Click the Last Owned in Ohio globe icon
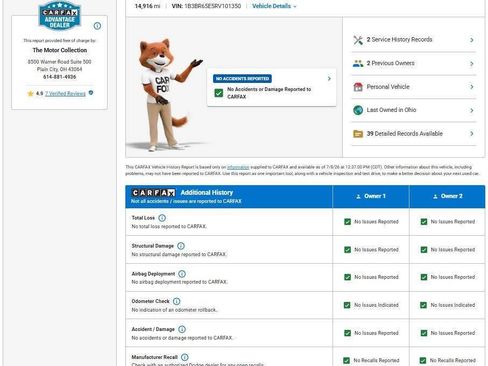This screenshot has height=366, width=488. coord(358,110)
